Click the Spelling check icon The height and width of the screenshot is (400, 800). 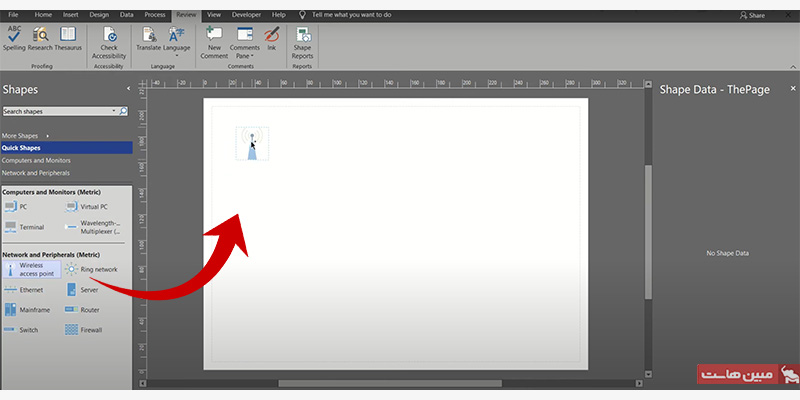pos(14,38)
